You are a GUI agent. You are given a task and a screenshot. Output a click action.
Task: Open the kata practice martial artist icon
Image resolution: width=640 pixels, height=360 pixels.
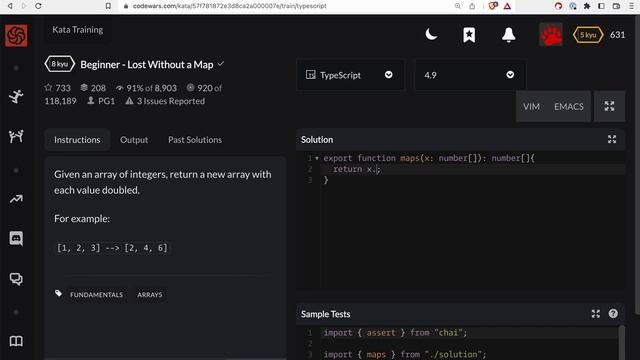click(x=16, y=96)
